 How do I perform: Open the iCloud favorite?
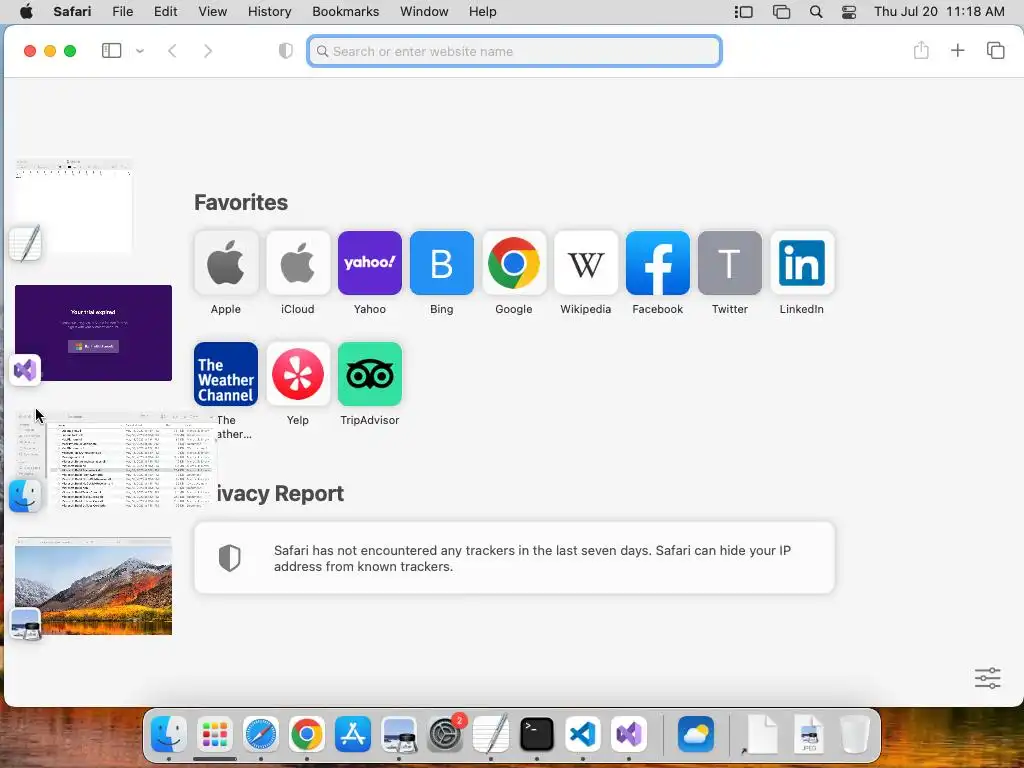298,263
